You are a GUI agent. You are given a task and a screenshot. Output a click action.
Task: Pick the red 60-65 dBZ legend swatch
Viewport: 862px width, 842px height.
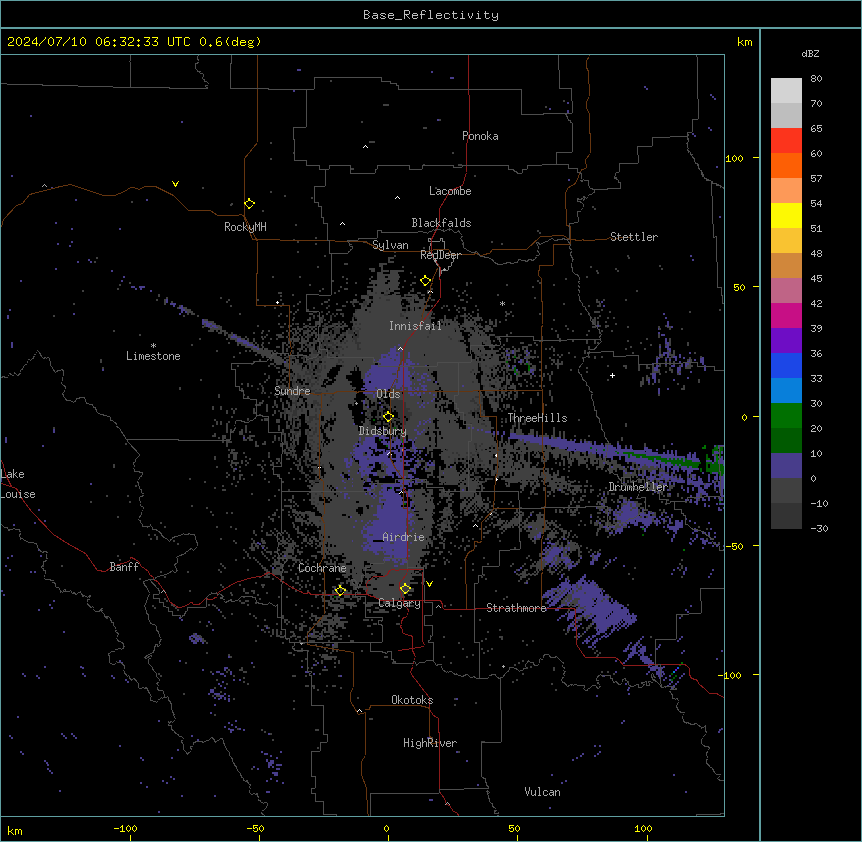[x=786, y=141]
